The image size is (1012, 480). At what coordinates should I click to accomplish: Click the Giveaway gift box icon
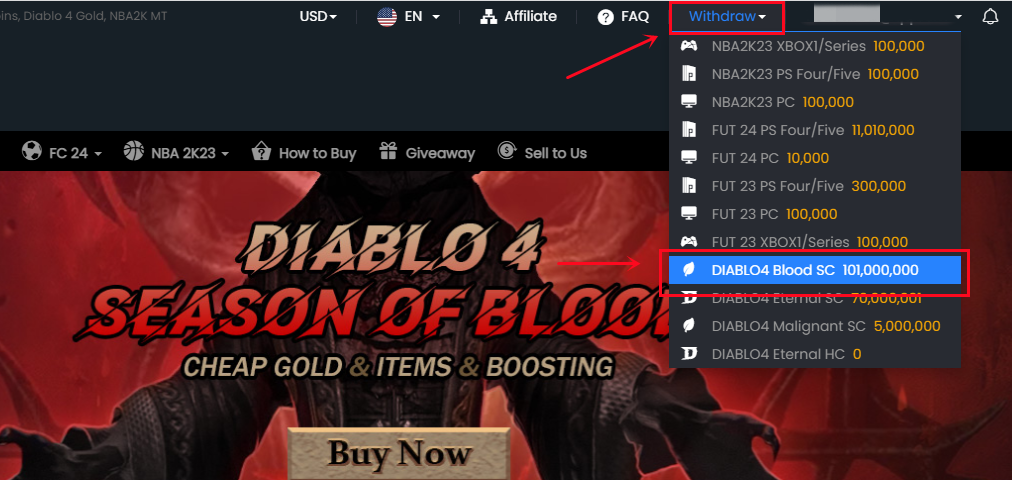click(388, 152)
